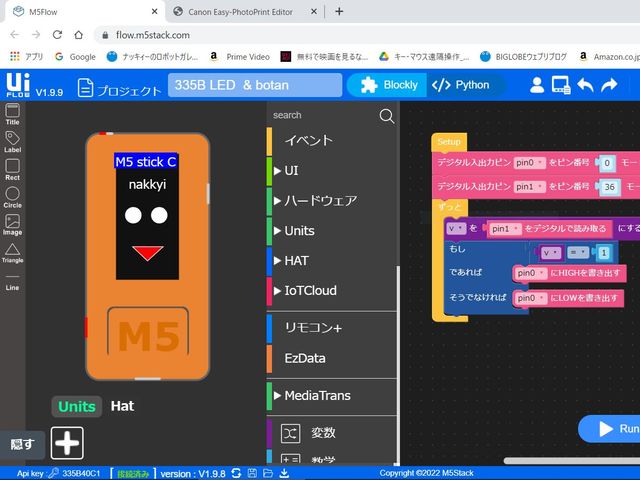Click the M5 button on the device
The width and height of the screenshot is (640, 480).
148,336
